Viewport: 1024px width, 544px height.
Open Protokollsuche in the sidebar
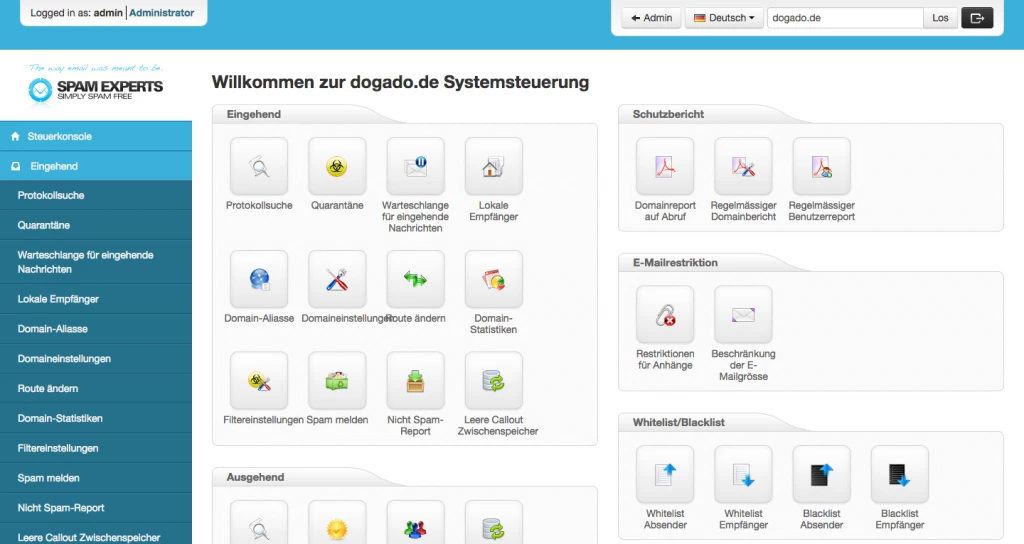pyautogui.click(x=96, y=195)
